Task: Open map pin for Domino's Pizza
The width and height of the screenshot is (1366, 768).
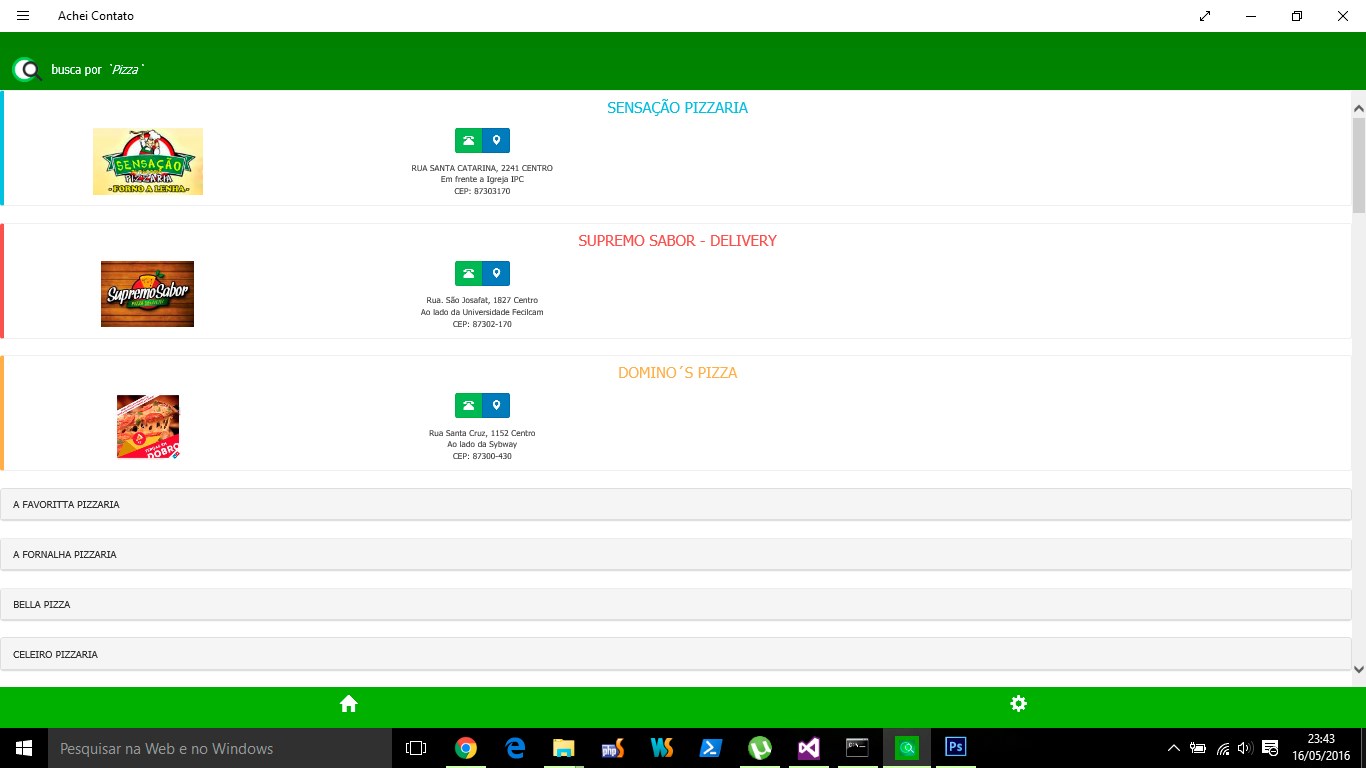Action: pyautogui.click(x=496, y=405)
